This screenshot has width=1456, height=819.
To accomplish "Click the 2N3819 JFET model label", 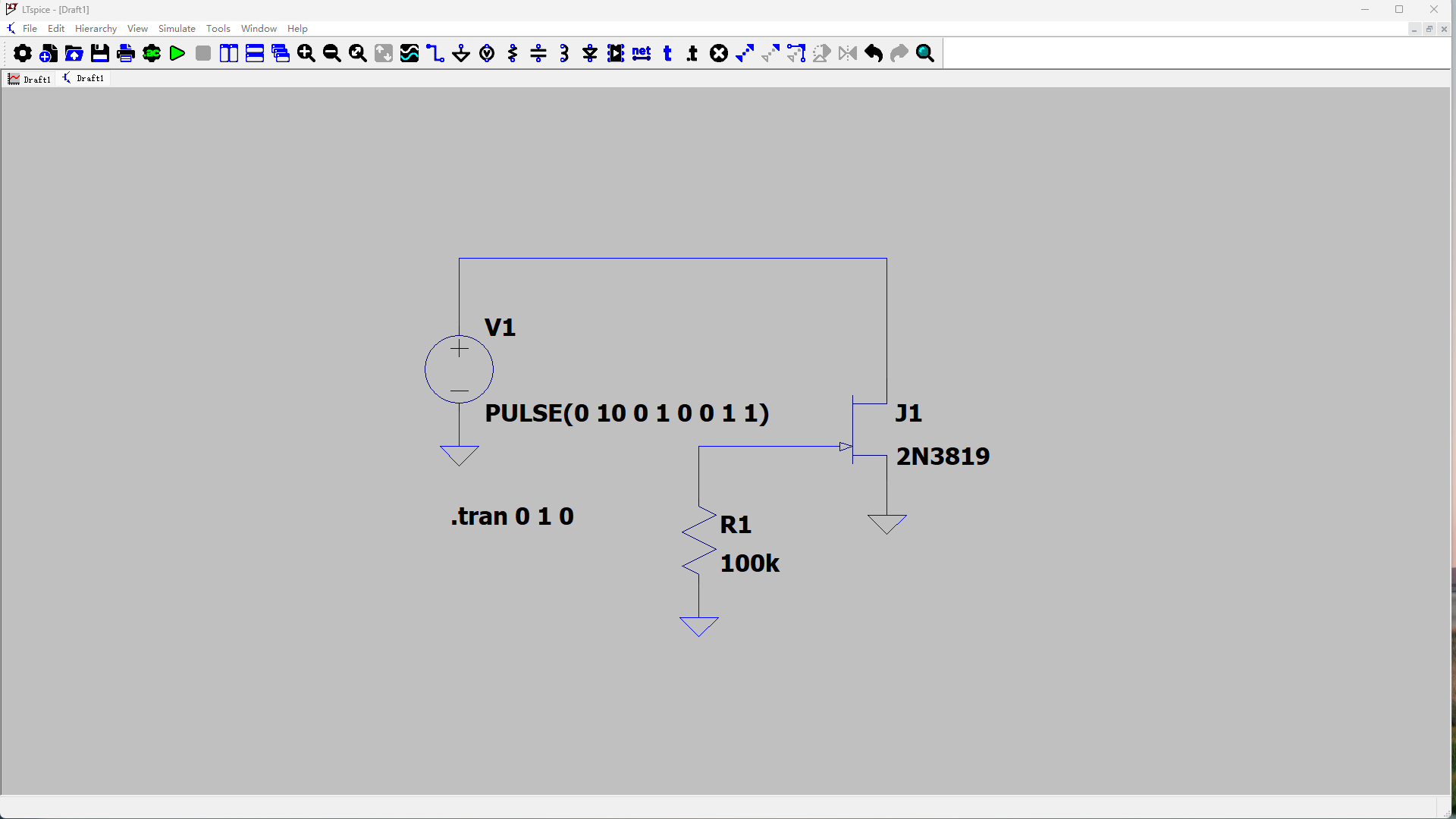I will tap(943, 457).
